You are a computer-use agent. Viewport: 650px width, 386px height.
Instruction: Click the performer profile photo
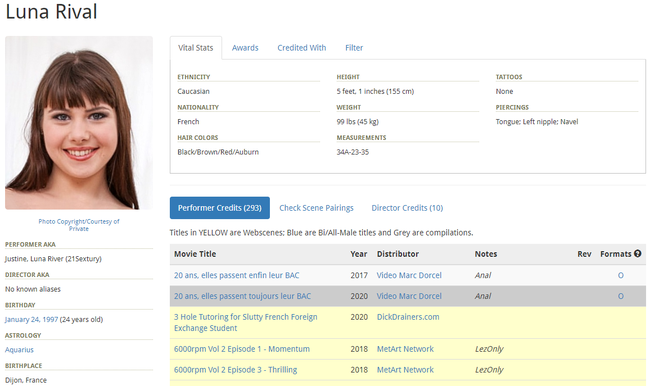[x=79, y=123]
